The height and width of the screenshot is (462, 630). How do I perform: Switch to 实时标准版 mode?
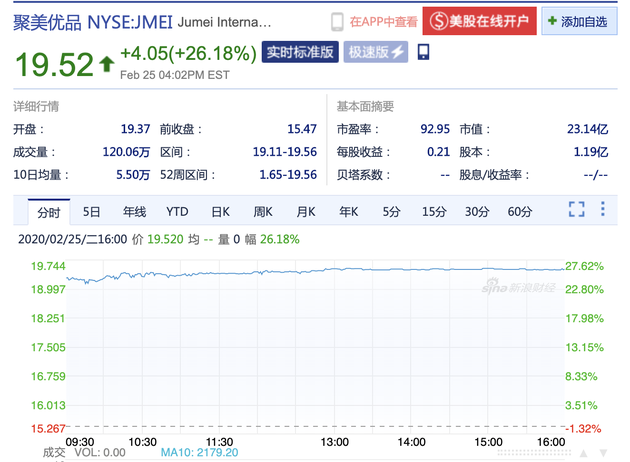299,52
